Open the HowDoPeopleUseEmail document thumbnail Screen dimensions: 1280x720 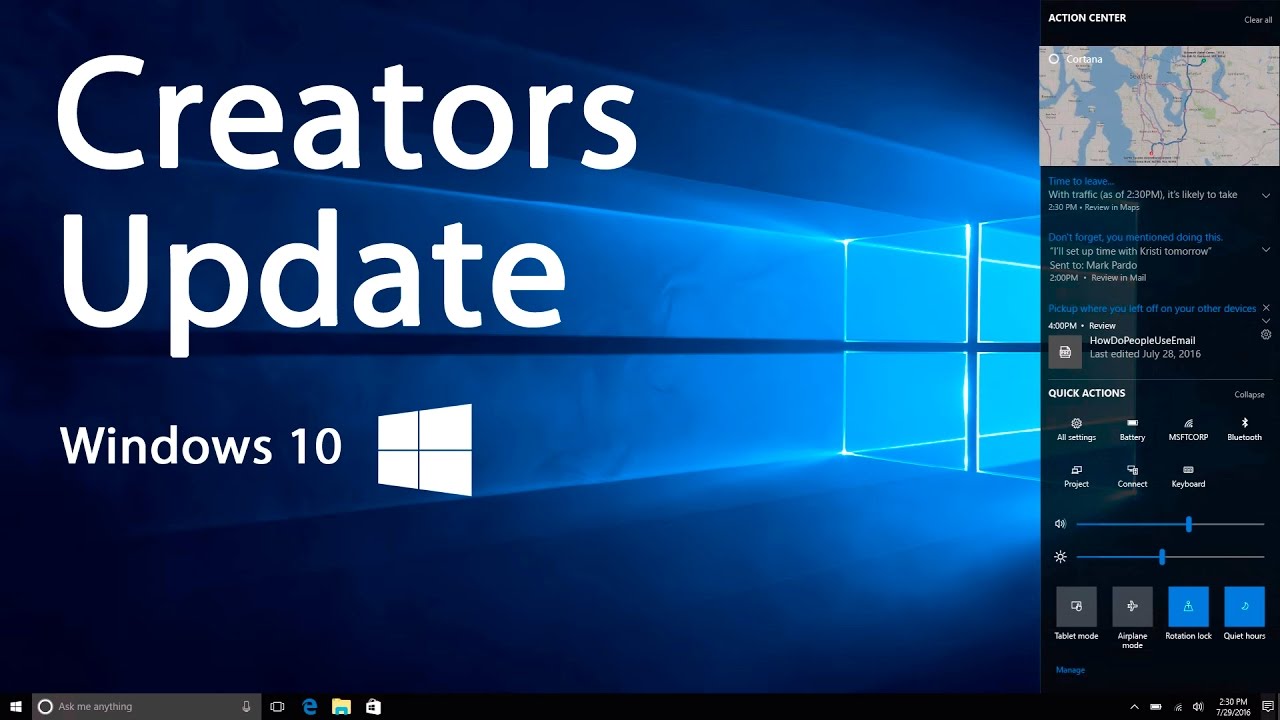point(1065,351)
